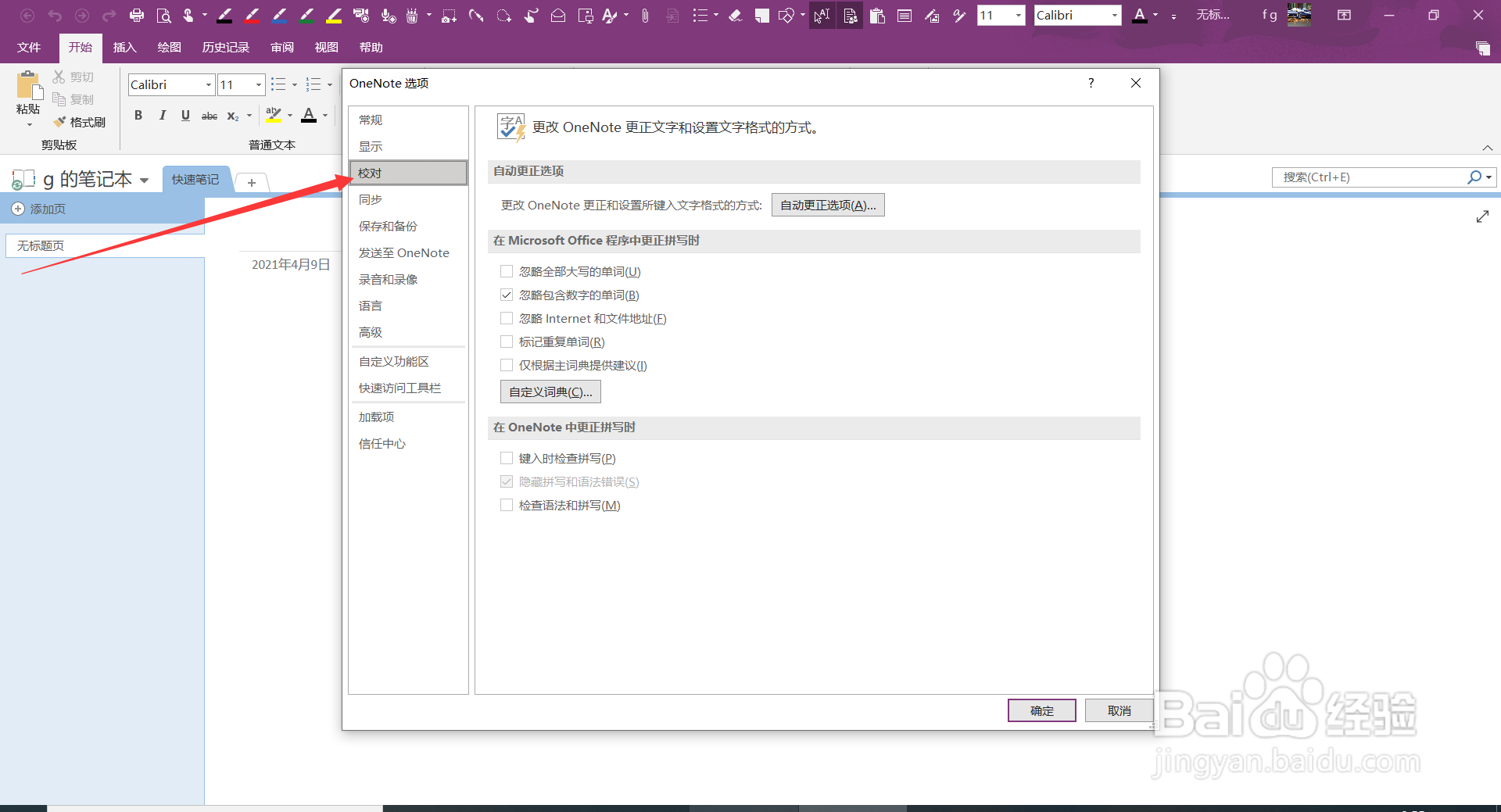The height and width of the screenshot is (812, 1501).
Task: Expand page to full view arrows icon
Action: tap(1482, 216)
